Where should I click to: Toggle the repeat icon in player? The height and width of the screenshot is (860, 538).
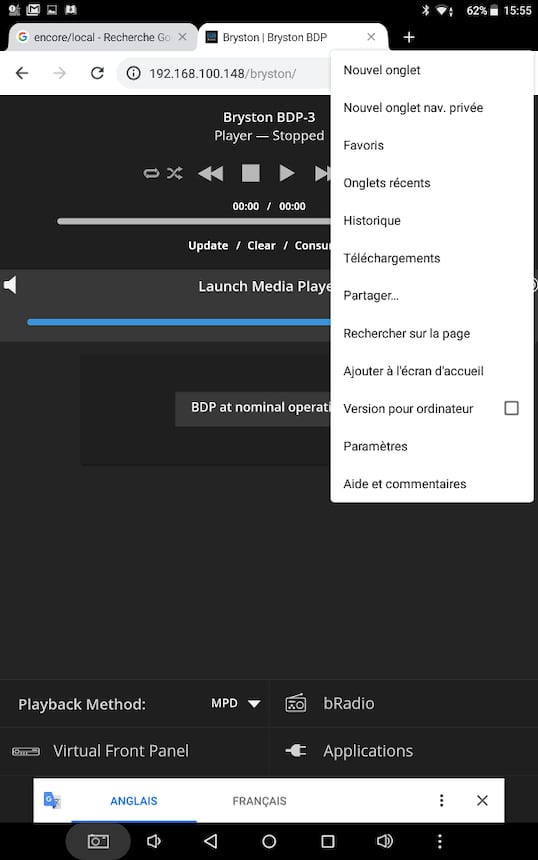[151, 173]
